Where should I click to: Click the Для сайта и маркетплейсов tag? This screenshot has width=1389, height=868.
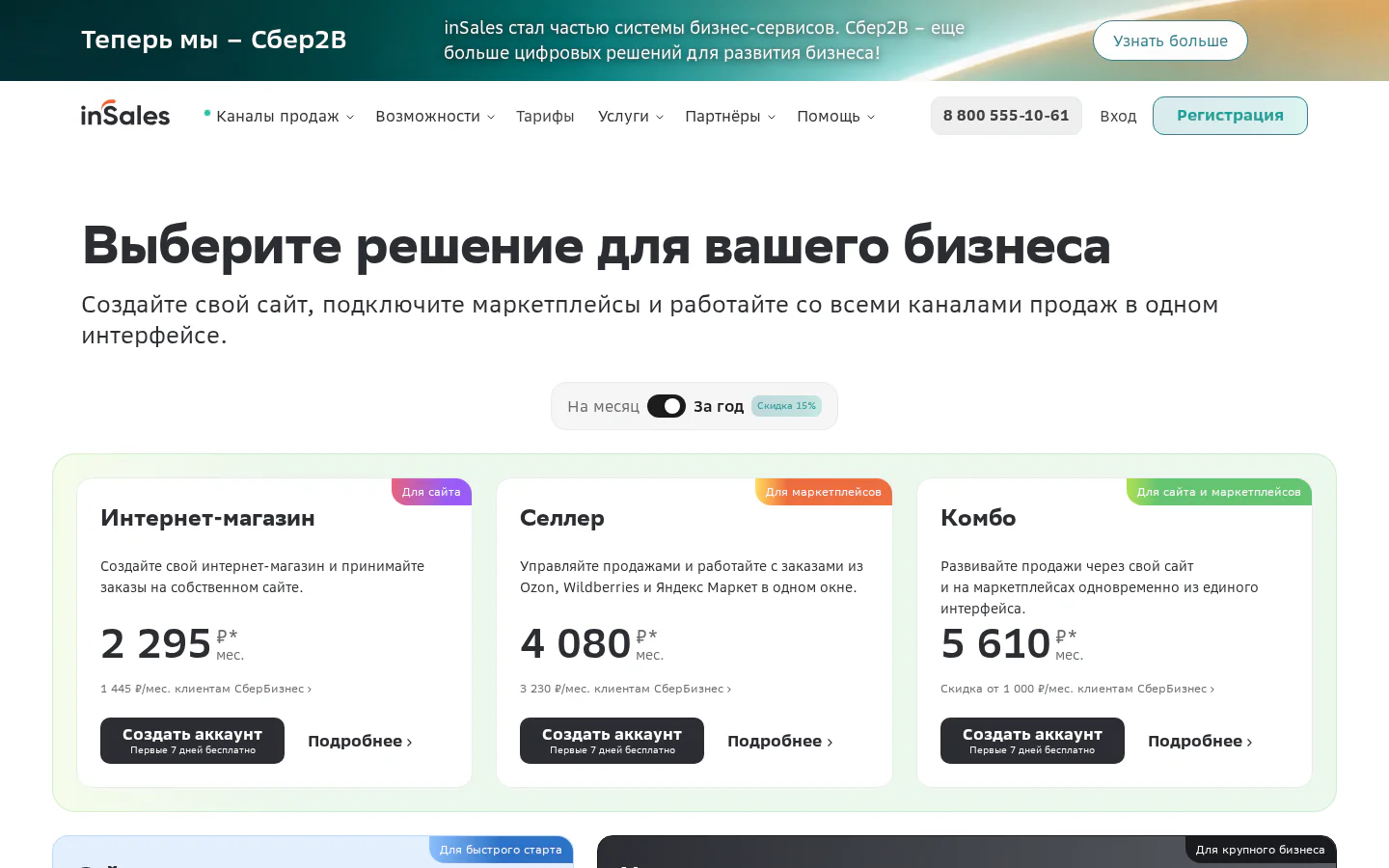pyautogui.click(x=1218, y=492)
